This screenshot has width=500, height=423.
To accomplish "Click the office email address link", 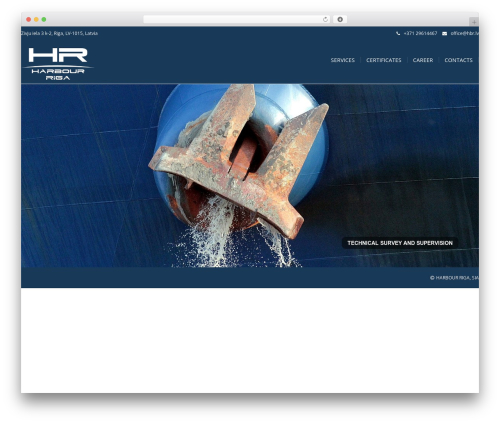I will [x=465, y=33].
